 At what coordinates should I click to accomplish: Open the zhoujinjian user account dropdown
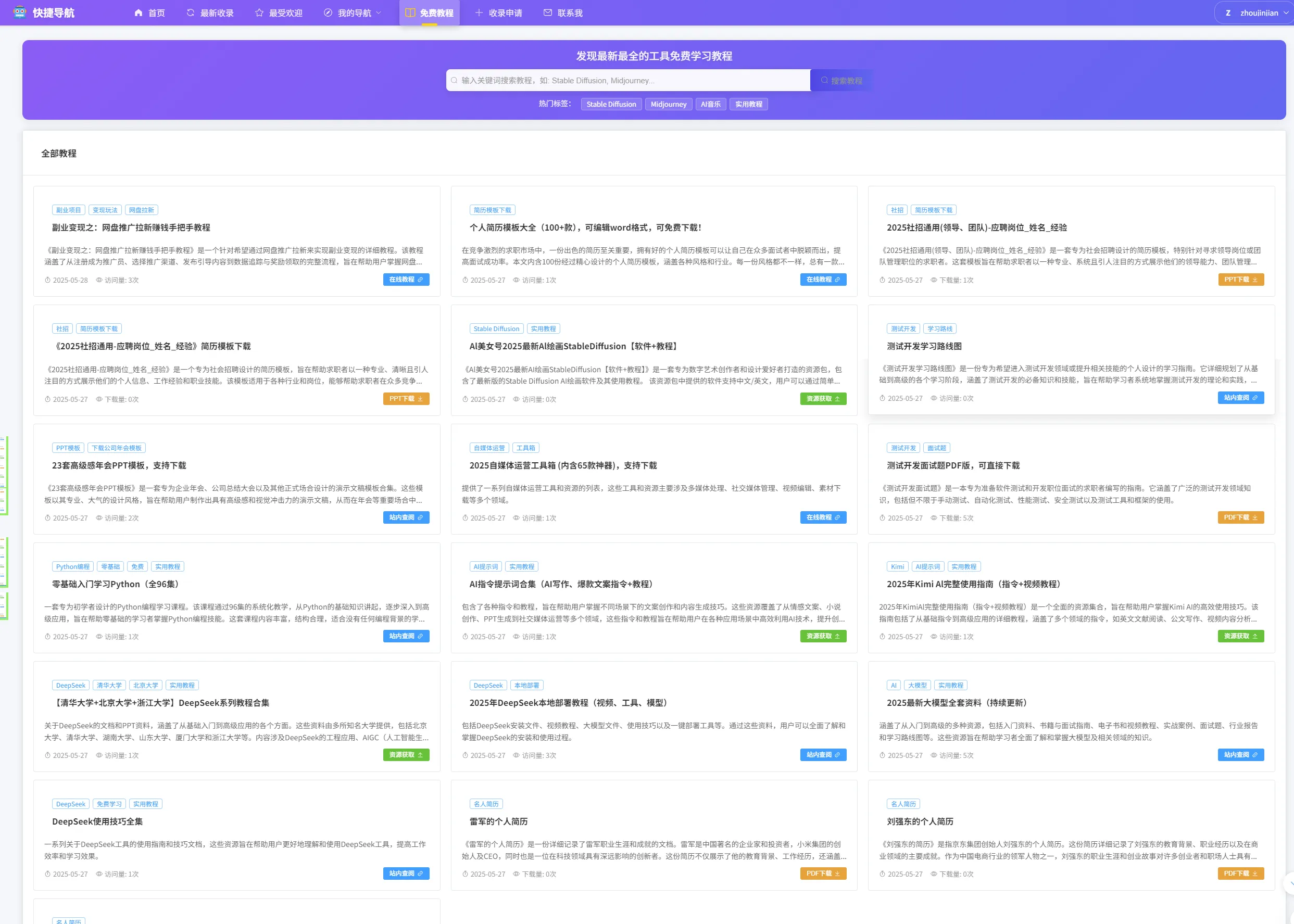[1257, 12]
